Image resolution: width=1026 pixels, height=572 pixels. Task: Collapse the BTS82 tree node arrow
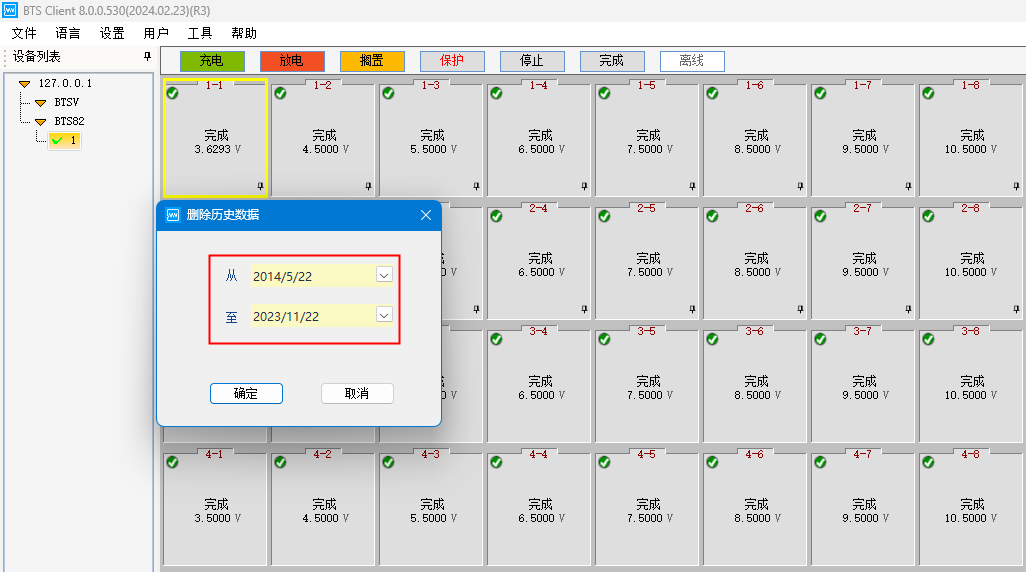(41, 122)
